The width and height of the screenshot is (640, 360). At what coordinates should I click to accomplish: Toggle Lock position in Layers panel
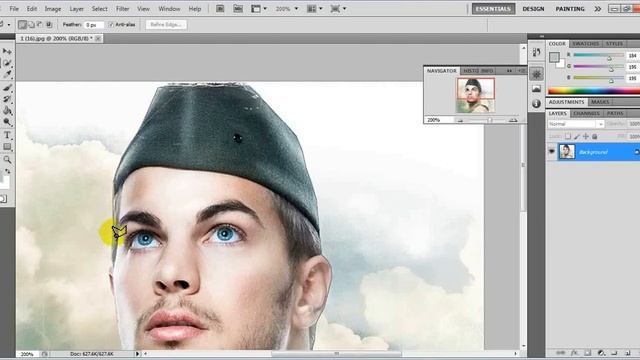586,136
